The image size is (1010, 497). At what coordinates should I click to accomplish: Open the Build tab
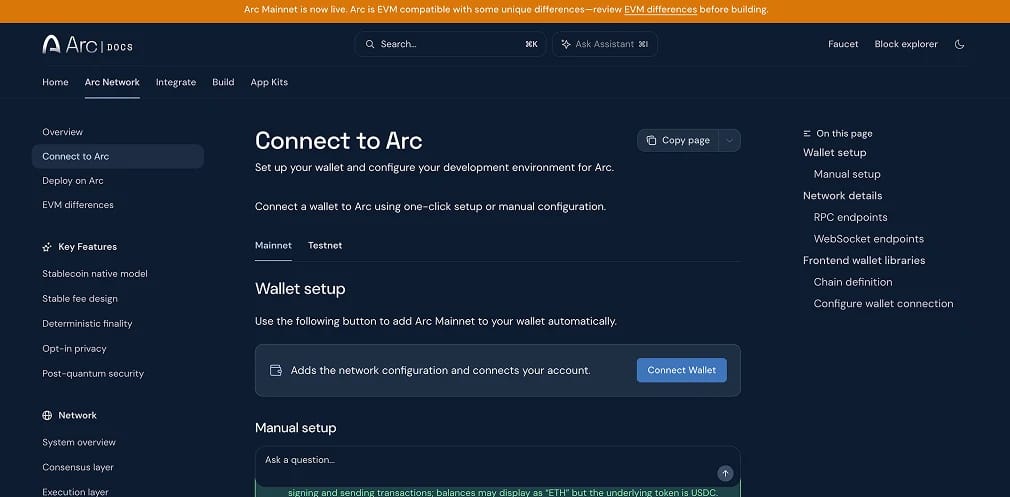[x=224, y=82]
